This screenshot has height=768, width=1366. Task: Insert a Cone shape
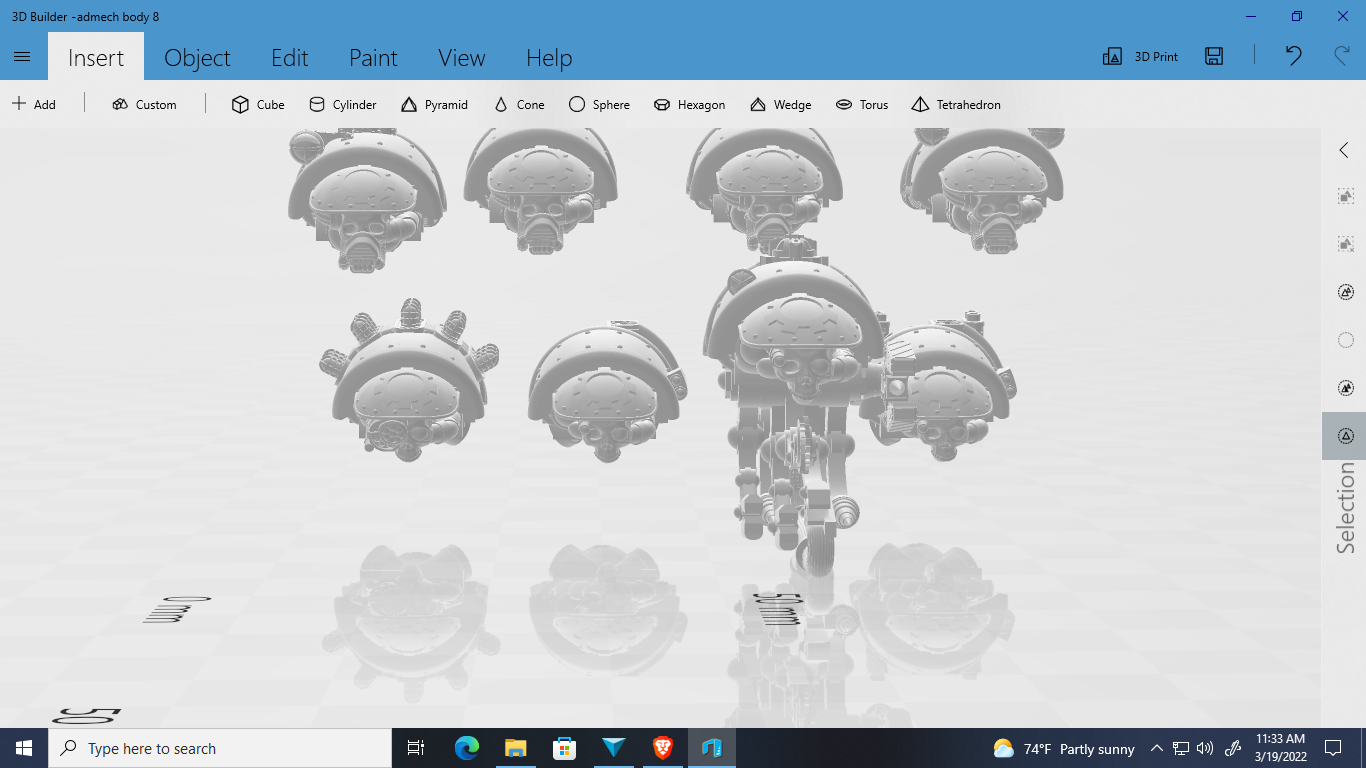point(519,104)
